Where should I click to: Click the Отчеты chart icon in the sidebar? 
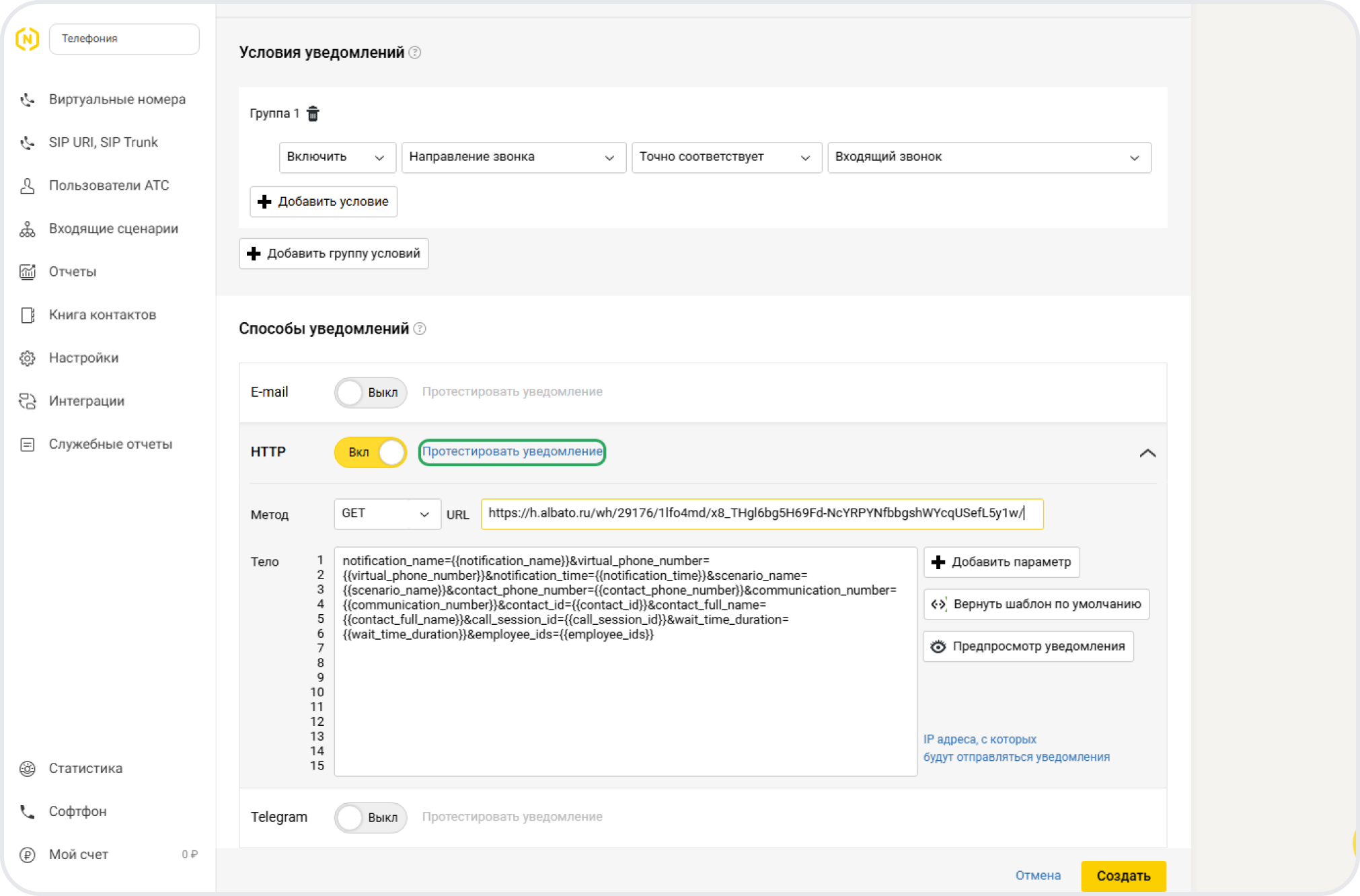point(27,272)
